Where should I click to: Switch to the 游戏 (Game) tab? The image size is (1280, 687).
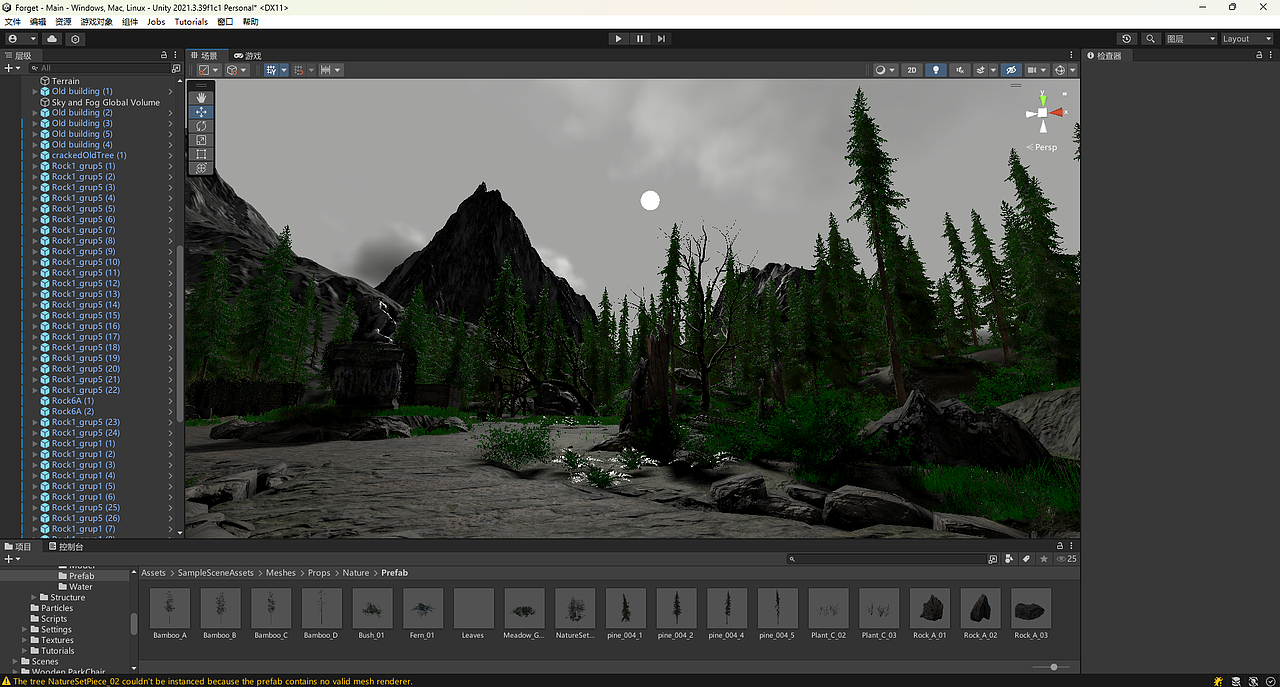247,55
